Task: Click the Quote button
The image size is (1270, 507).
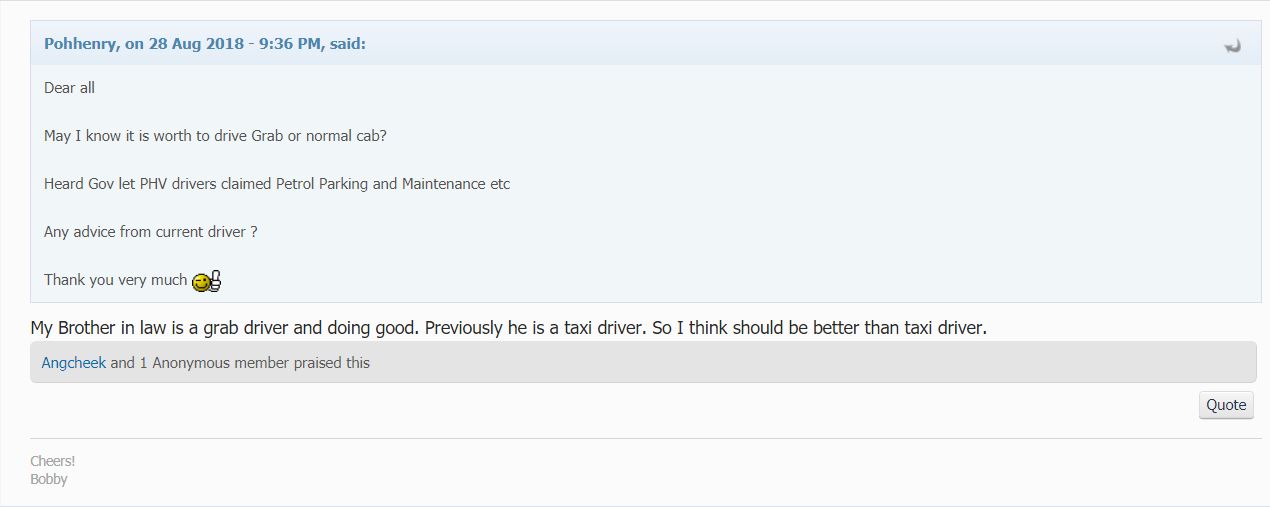Action: coord(1226,404)
